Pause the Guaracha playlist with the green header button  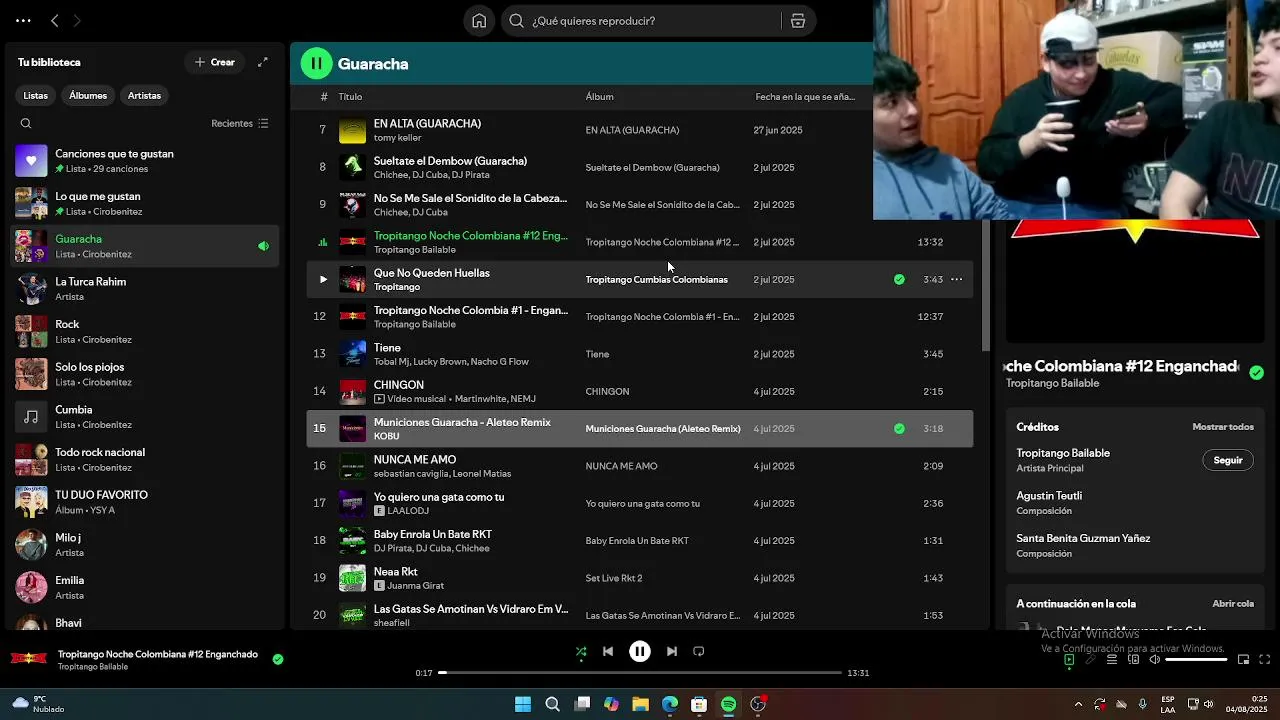click(316, 64)
